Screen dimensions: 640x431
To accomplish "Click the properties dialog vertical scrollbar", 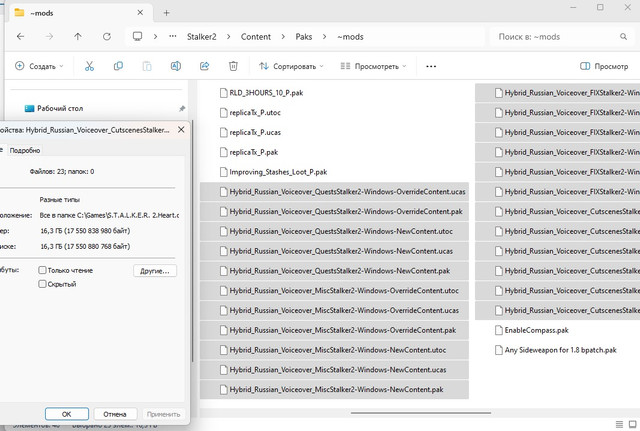I will [192, 241].
